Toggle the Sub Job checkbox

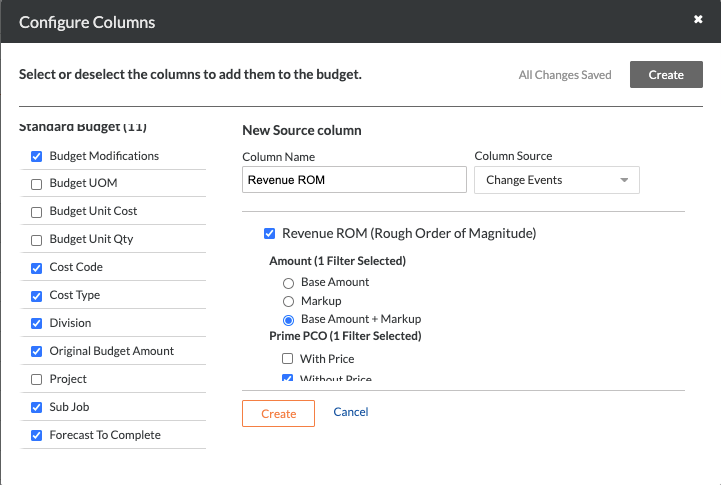[37, 408]
